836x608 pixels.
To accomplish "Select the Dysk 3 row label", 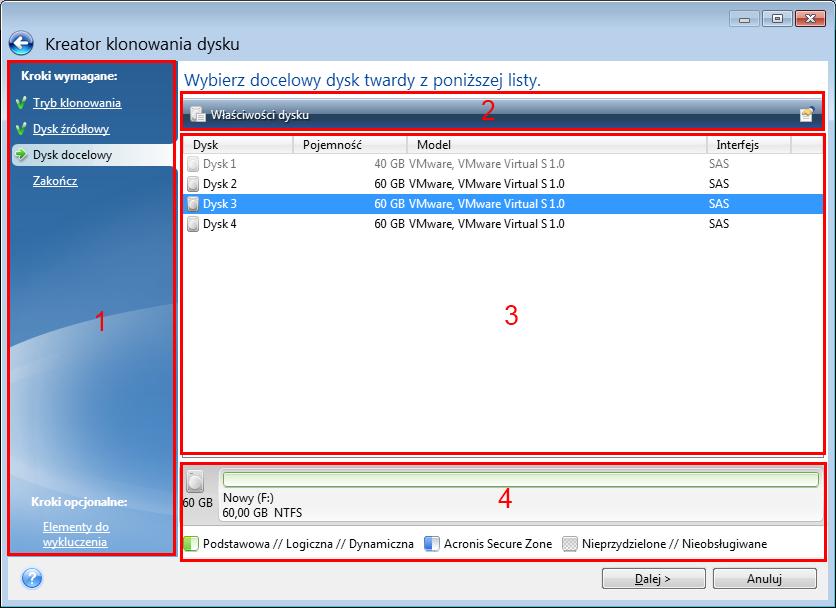I will tap(220, 204).
